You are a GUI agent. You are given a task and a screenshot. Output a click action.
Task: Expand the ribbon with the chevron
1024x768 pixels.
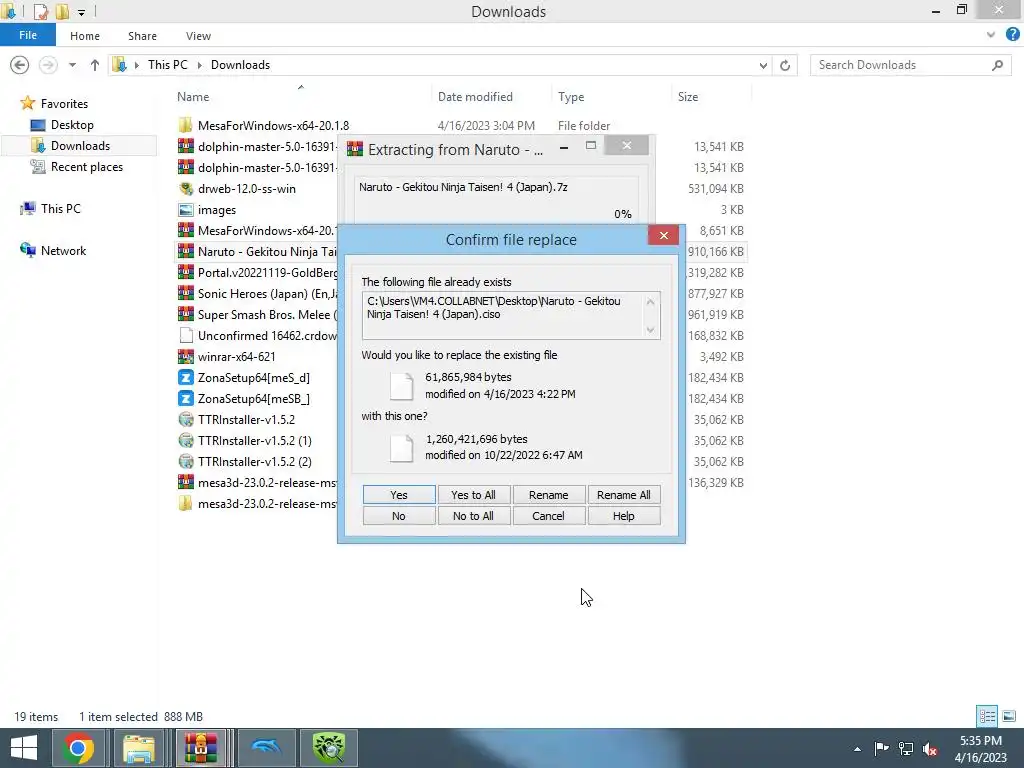(x=991, y=35)
